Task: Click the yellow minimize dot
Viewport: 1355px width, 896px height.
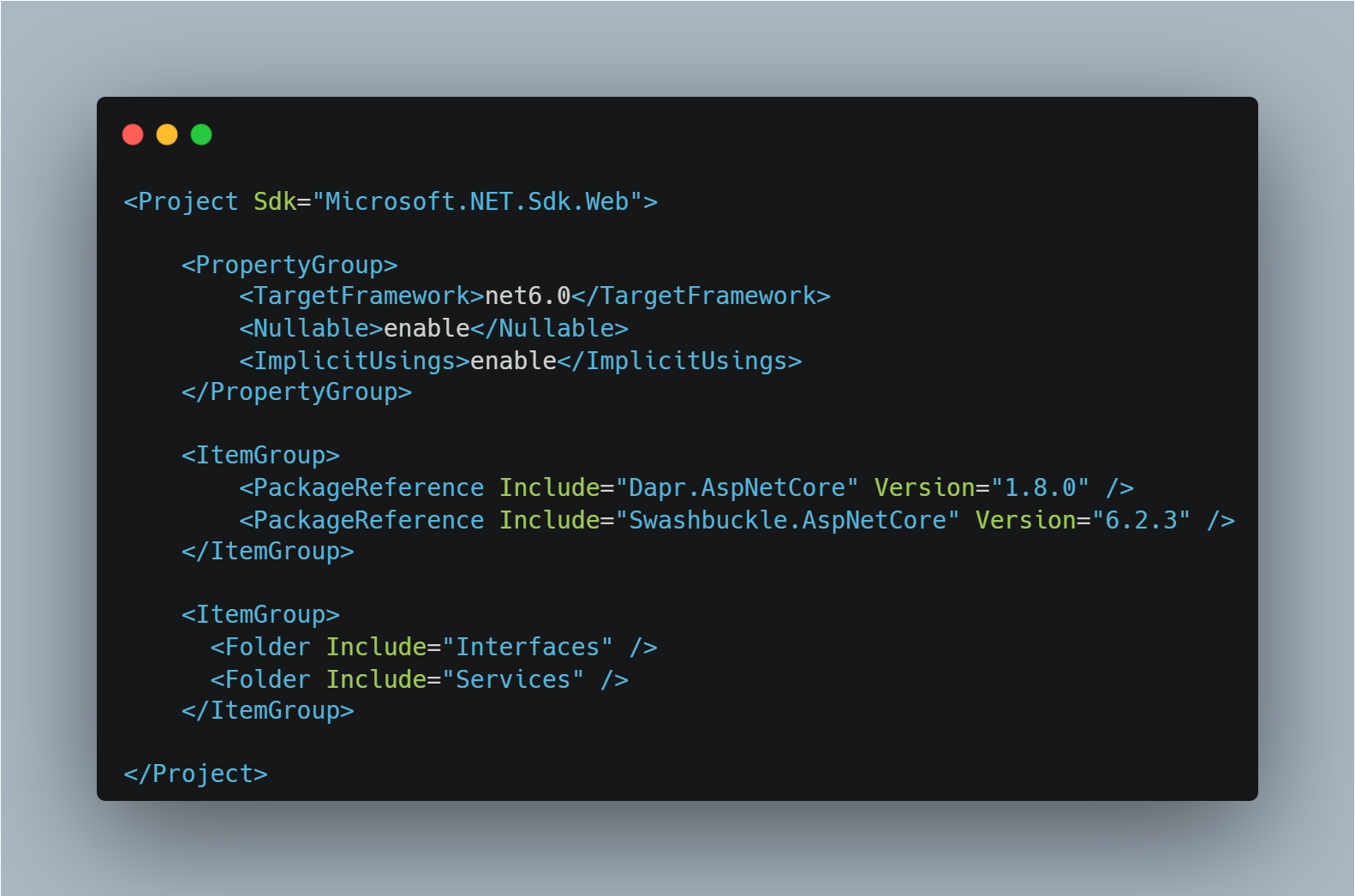Action: 167,134
